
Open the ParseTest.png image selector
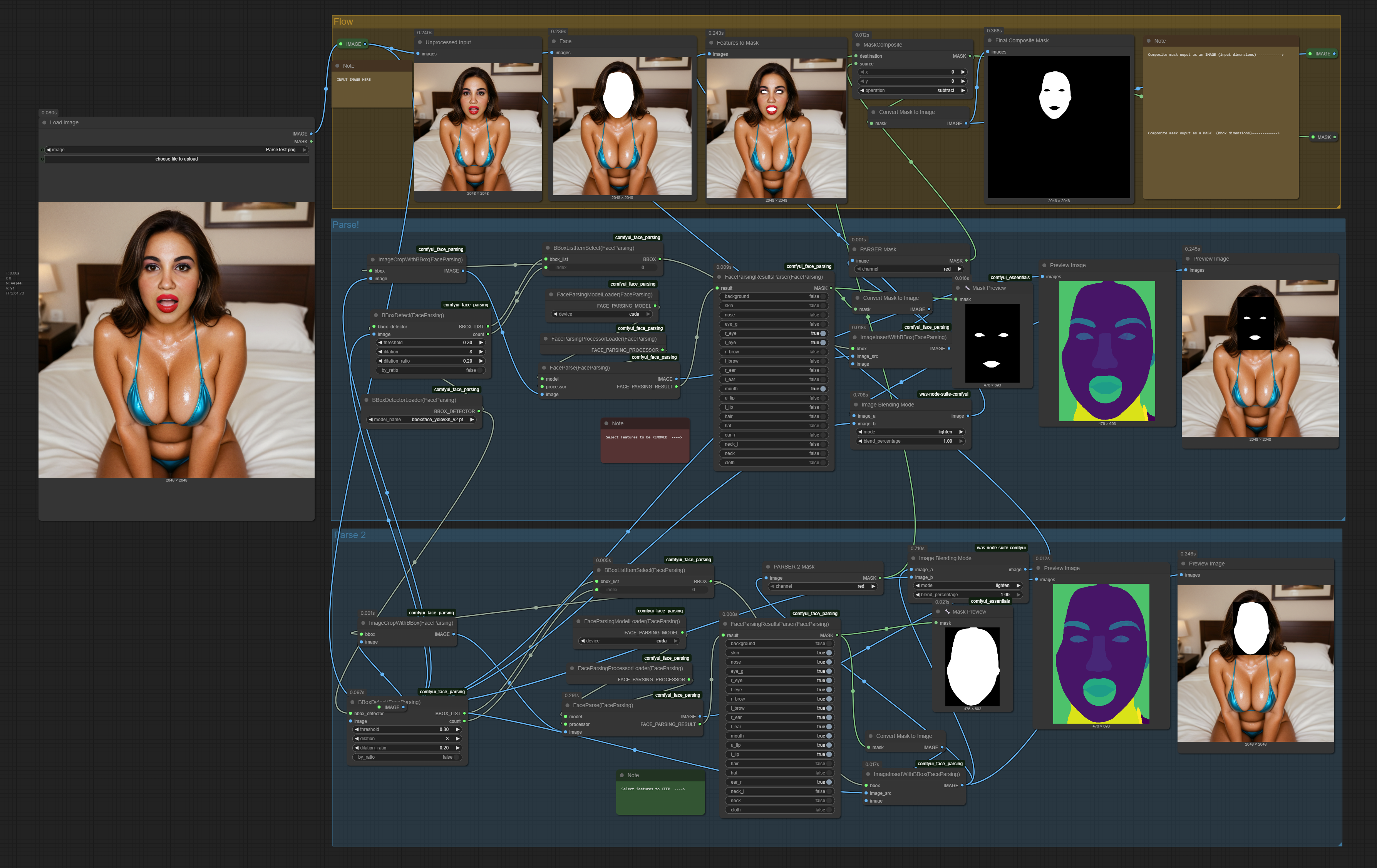176,150
